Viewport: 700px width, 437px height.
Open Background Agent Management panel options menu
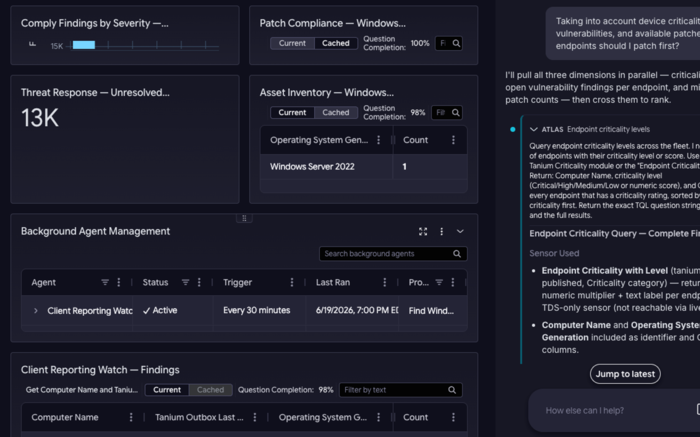coord(442,231)
